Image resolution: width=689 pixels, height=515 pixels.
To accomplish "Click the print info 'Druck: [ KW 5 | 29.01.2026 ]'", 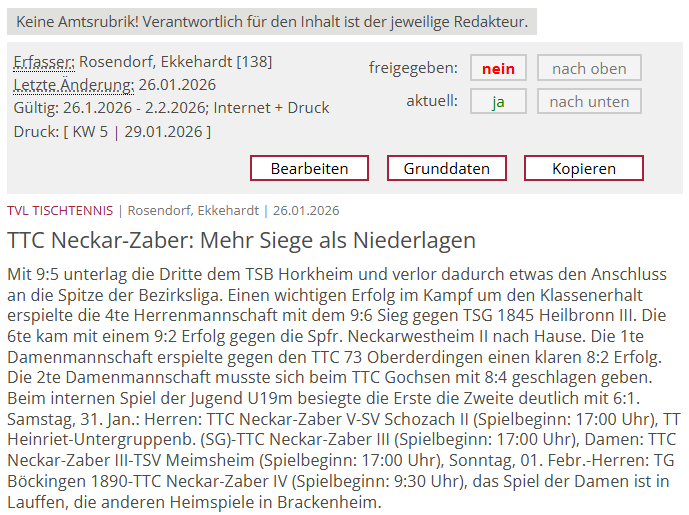I will point(112,131).
